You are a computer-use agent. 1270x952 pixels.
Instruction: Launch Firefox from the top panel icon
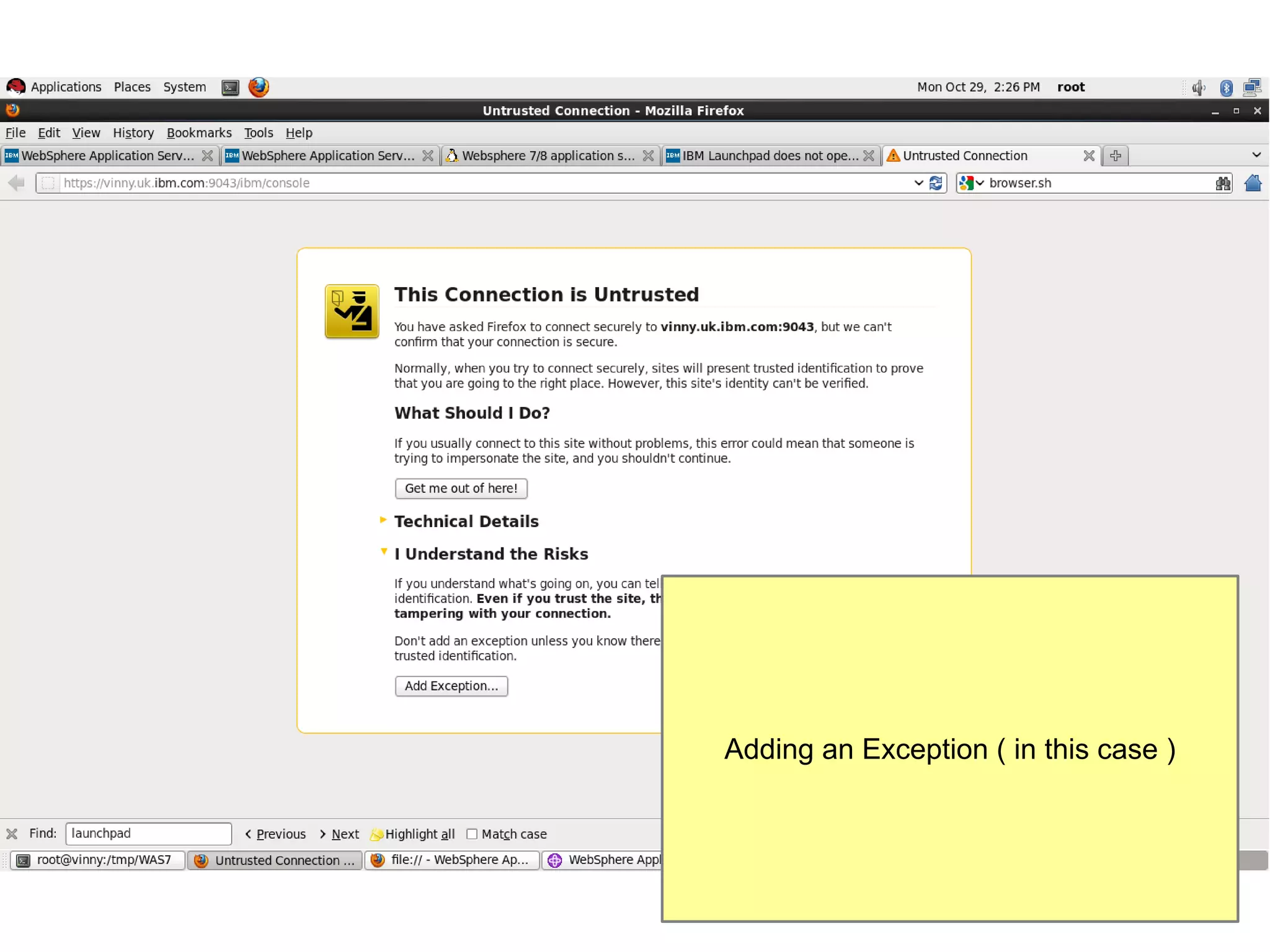click(x=259, y=87)
